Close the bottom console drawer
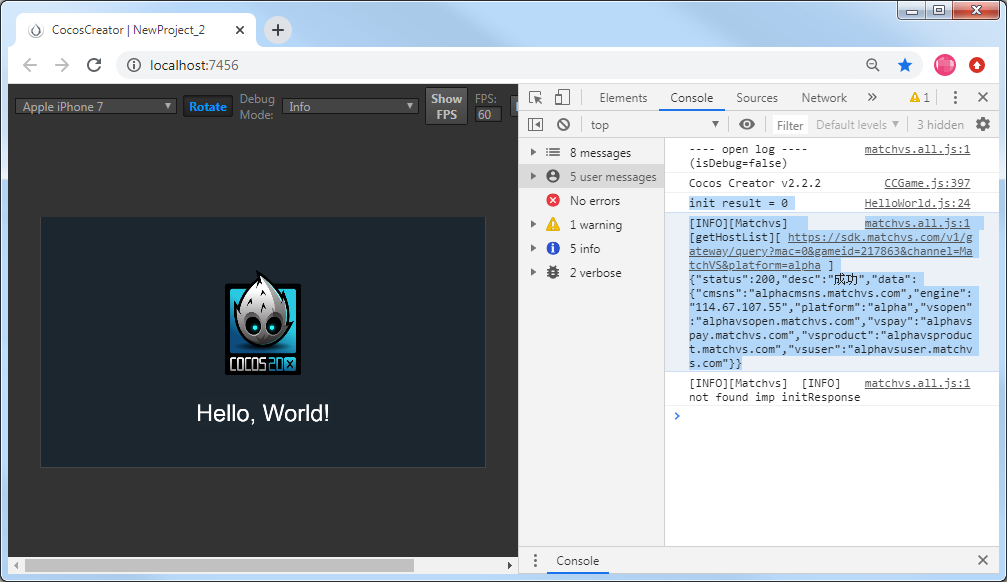The width and height of the screenshot is (1007, 582). pyautogui.click(x=983, y=560)
